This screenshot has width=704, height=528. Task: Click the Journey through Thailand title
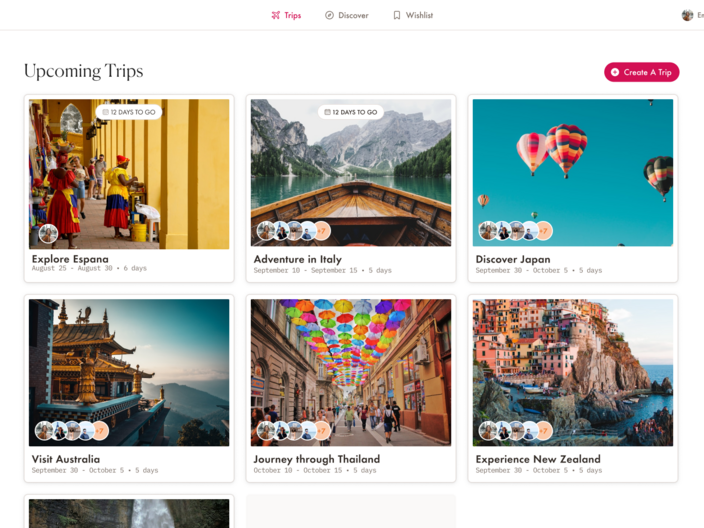[x=317, y=459]
